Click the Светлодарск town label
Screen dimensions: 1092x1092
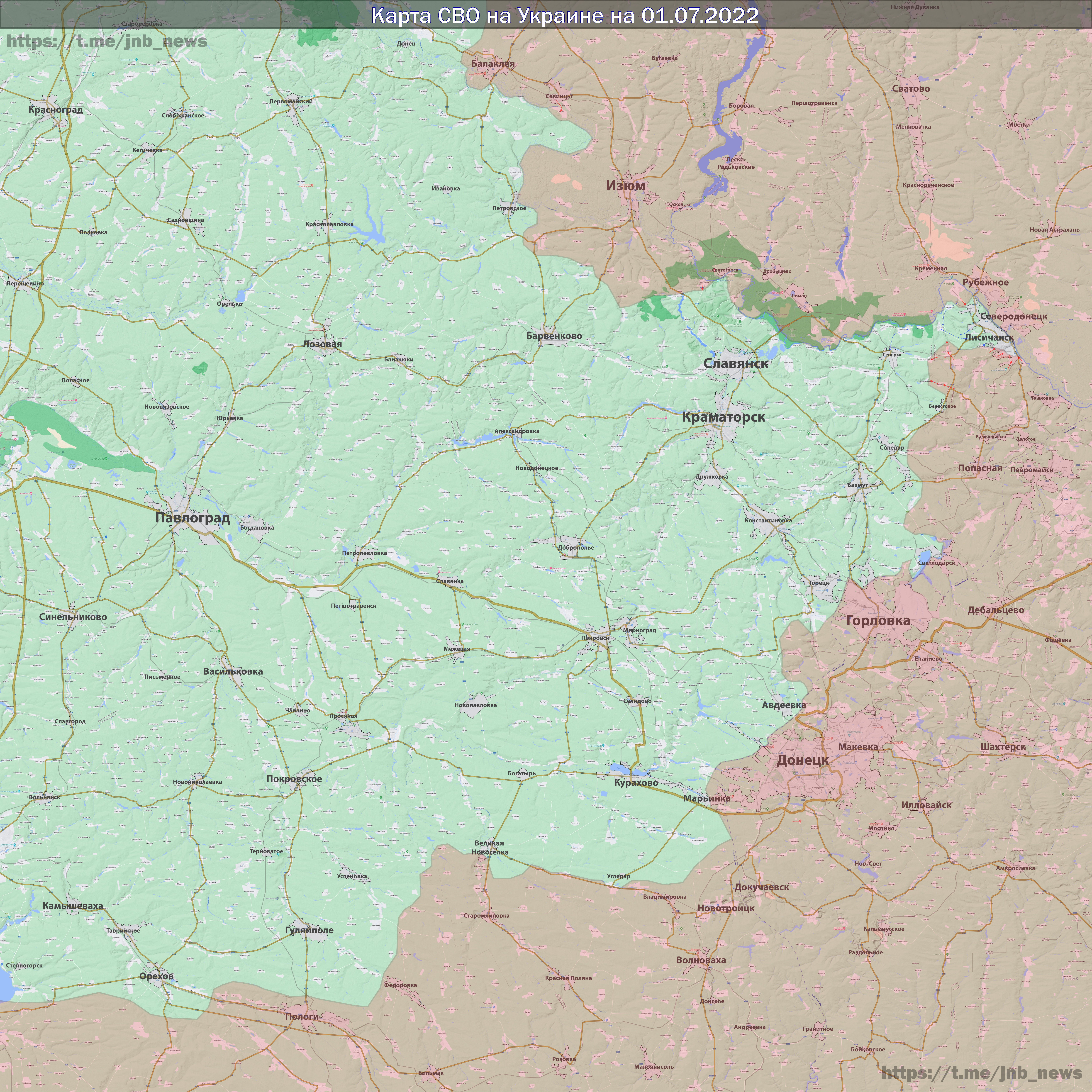937,563
